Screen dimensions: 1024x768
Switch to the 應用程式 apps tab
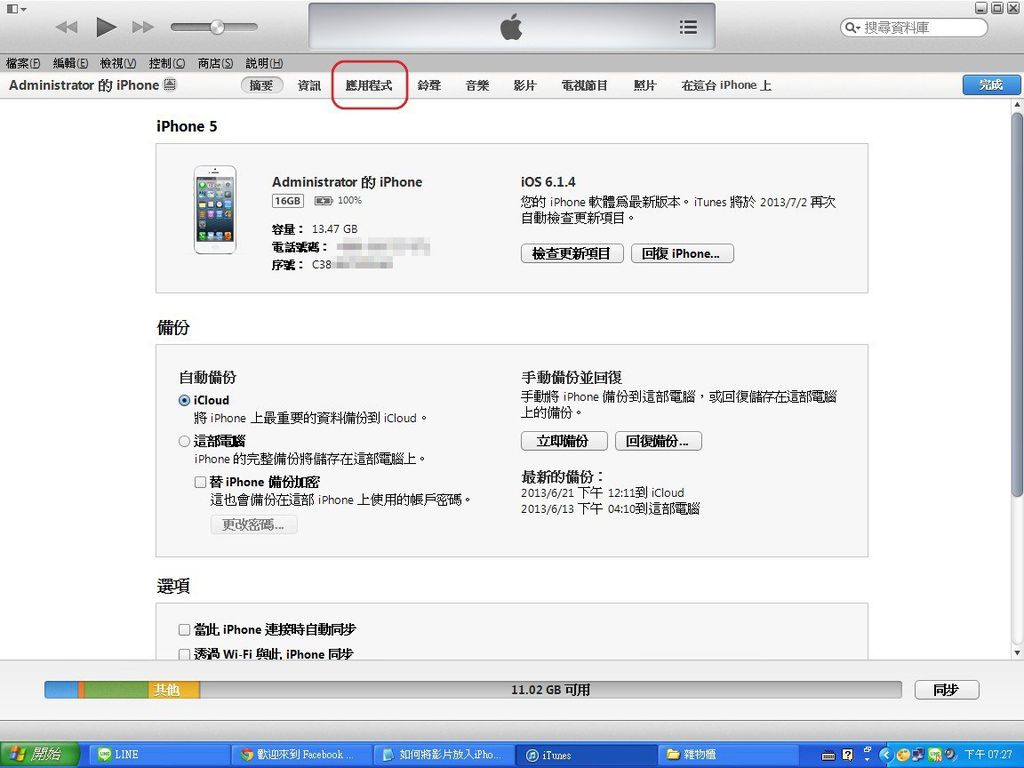coord(369,86)
